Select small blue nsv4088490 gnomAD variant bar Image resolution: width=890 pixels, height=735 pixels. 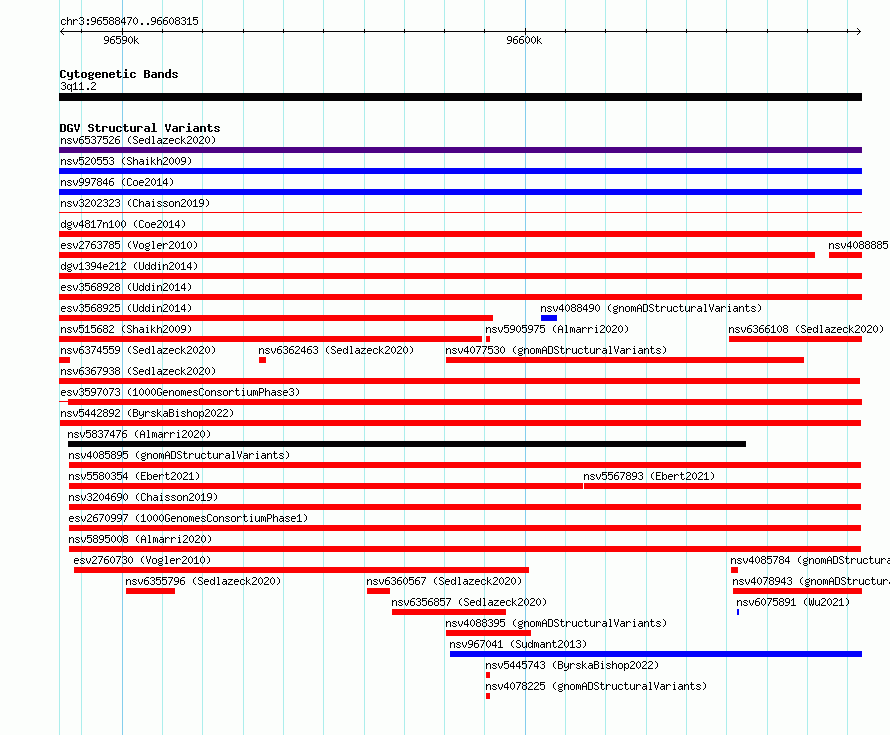549,318
